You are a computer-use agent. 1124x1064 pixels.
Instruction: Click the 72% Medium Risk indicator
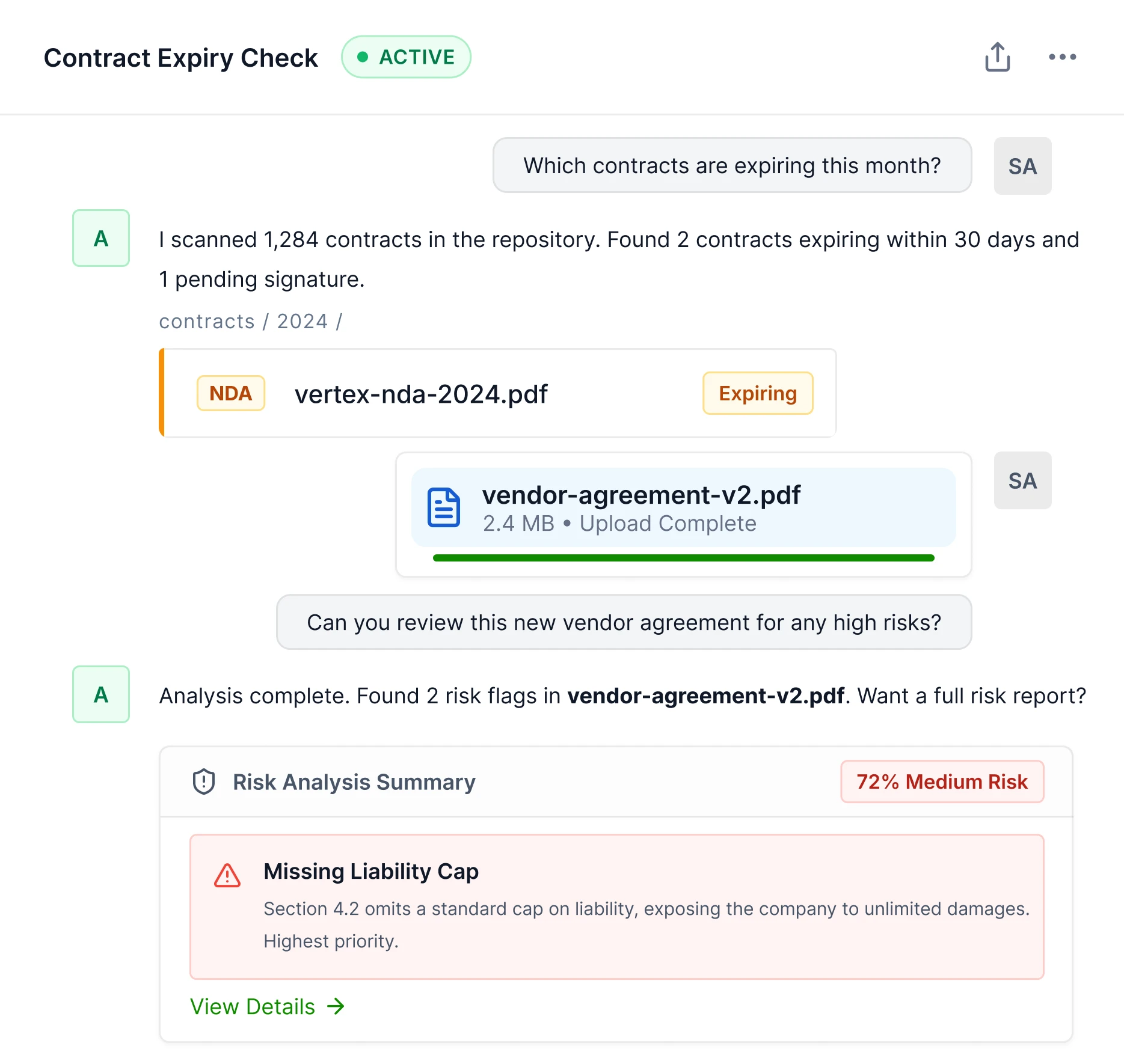(941, 781)
